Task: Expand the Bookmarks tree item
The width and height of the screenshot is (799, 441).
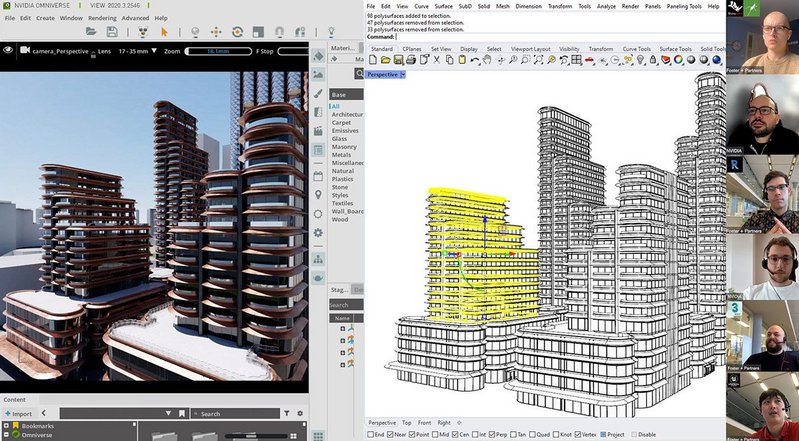Action: click(x=6, y=426)
